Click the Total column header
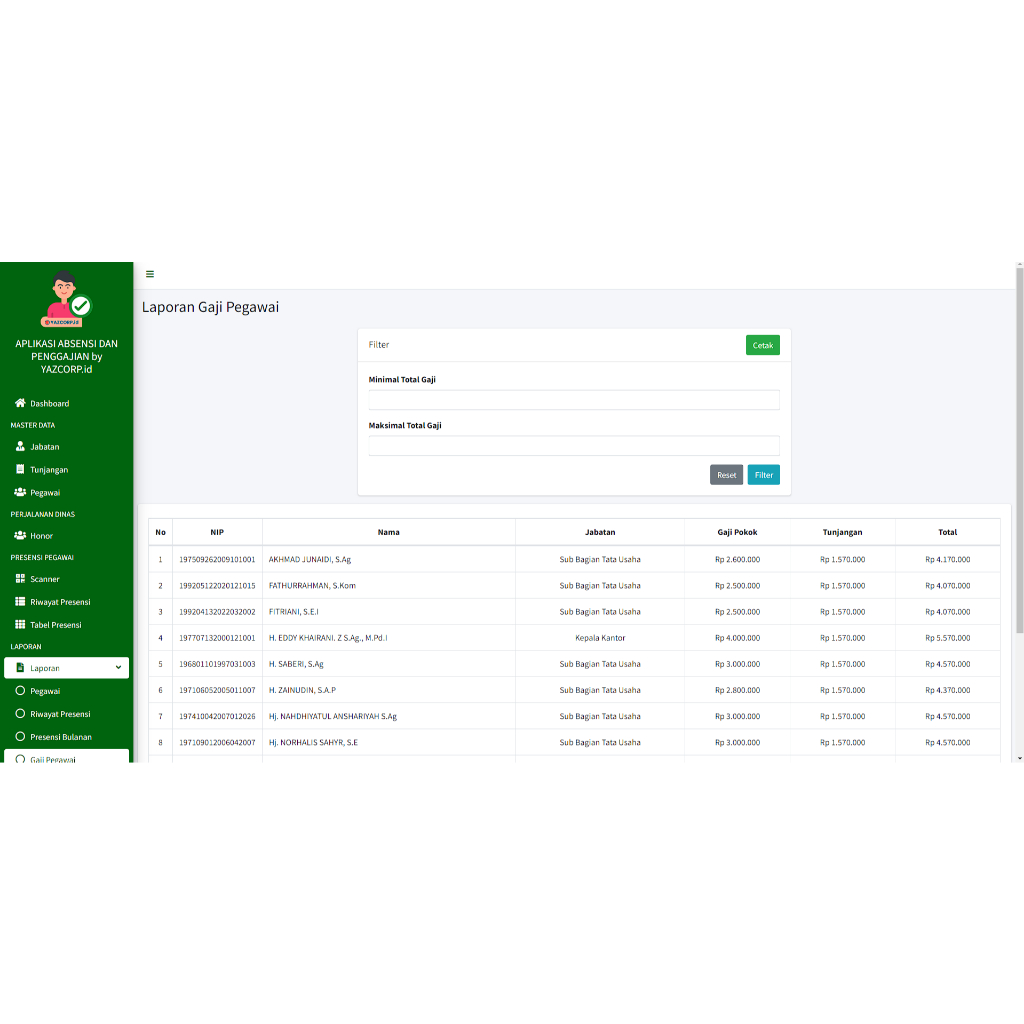 pos(948,532)
